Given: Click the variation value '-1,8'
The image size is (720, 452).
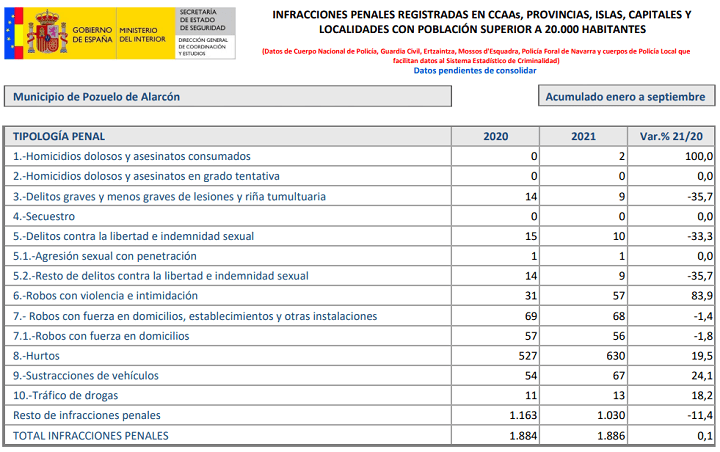Looking at the screenshot, I should coord(703,336).
